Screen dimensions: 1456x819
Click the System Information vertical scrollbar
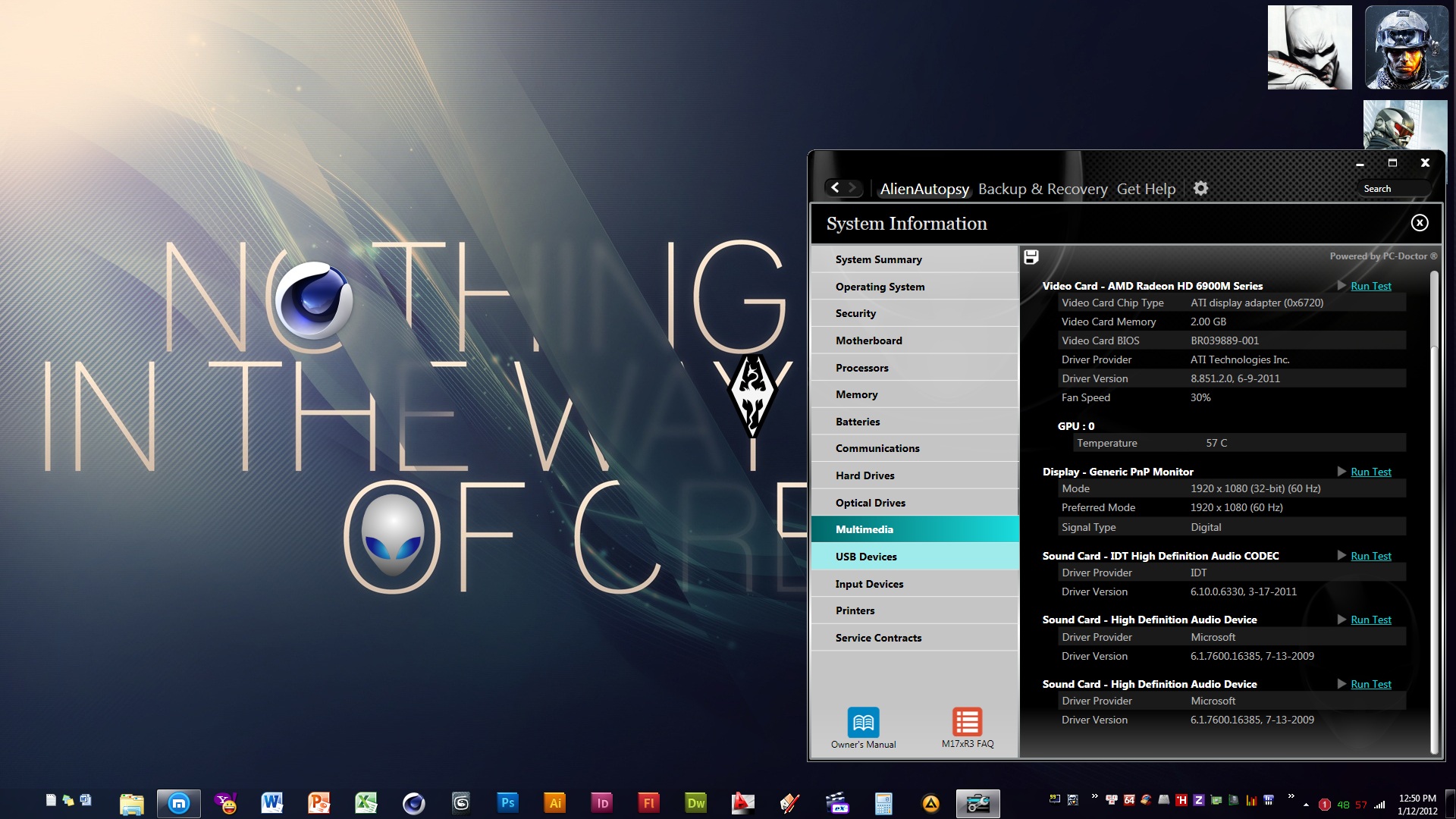coord(1433,512)
